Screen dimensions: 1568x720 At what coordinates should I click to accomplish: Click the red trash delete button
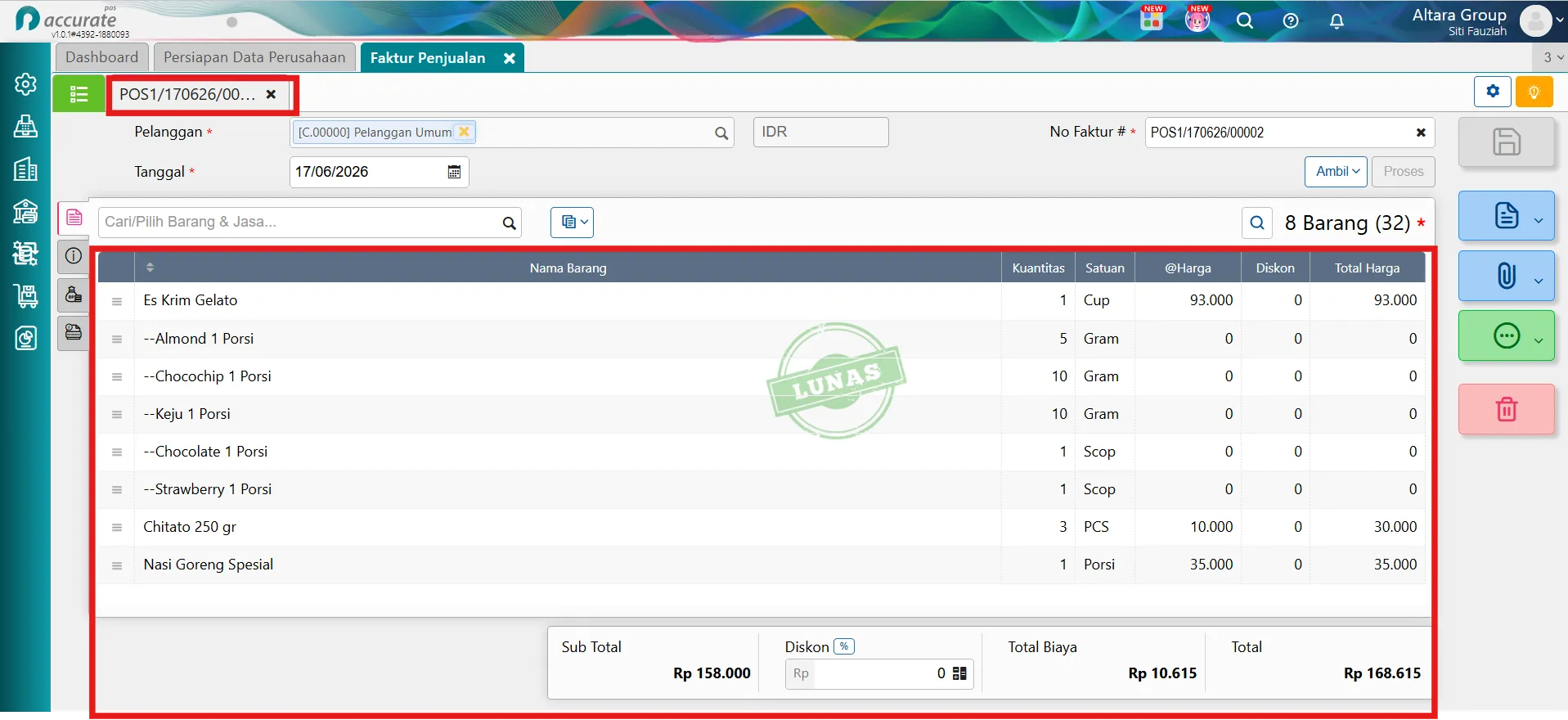(x=1506, y=409)
